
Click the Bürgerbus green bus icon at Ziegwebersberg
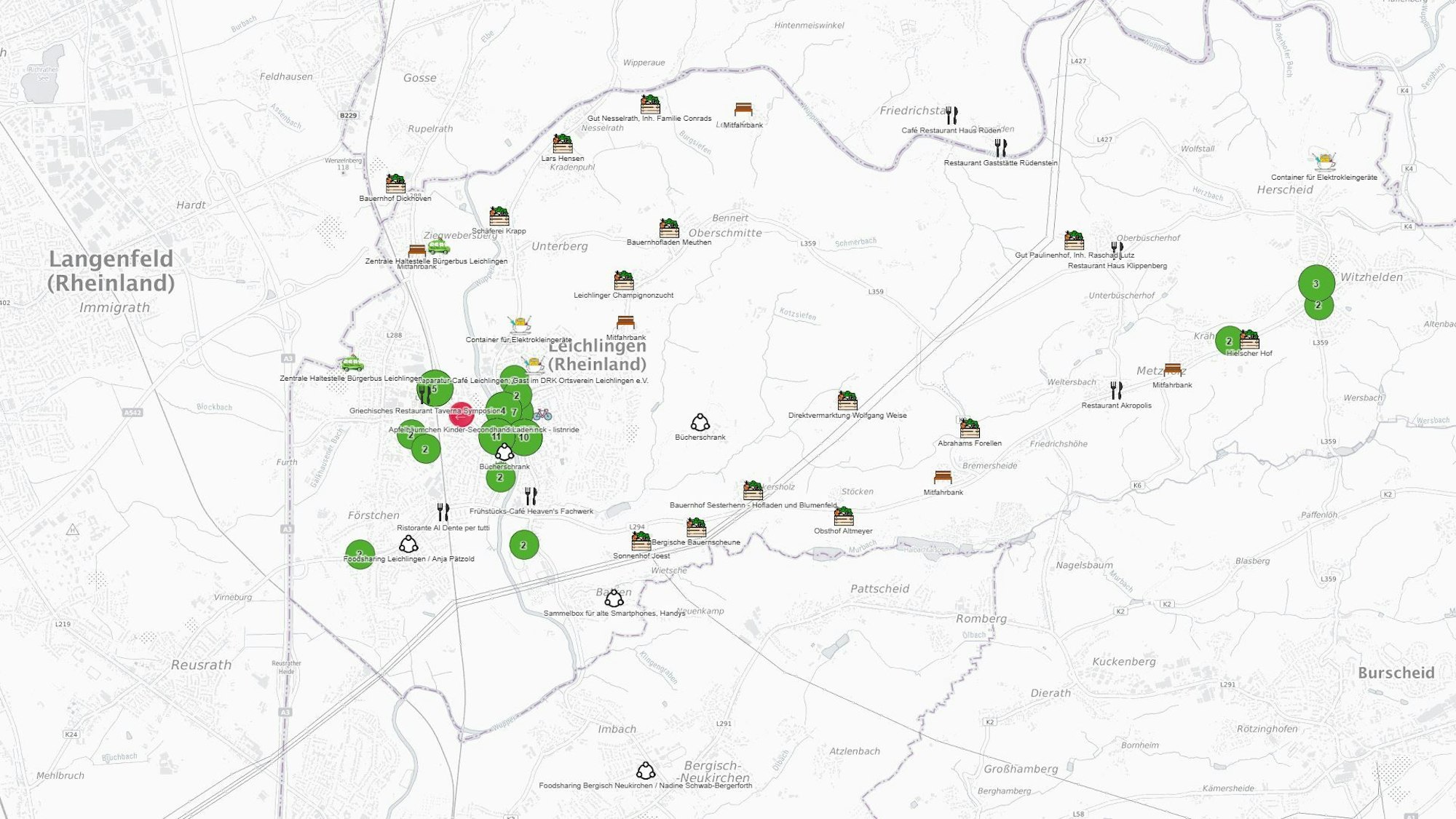(438, 247)
